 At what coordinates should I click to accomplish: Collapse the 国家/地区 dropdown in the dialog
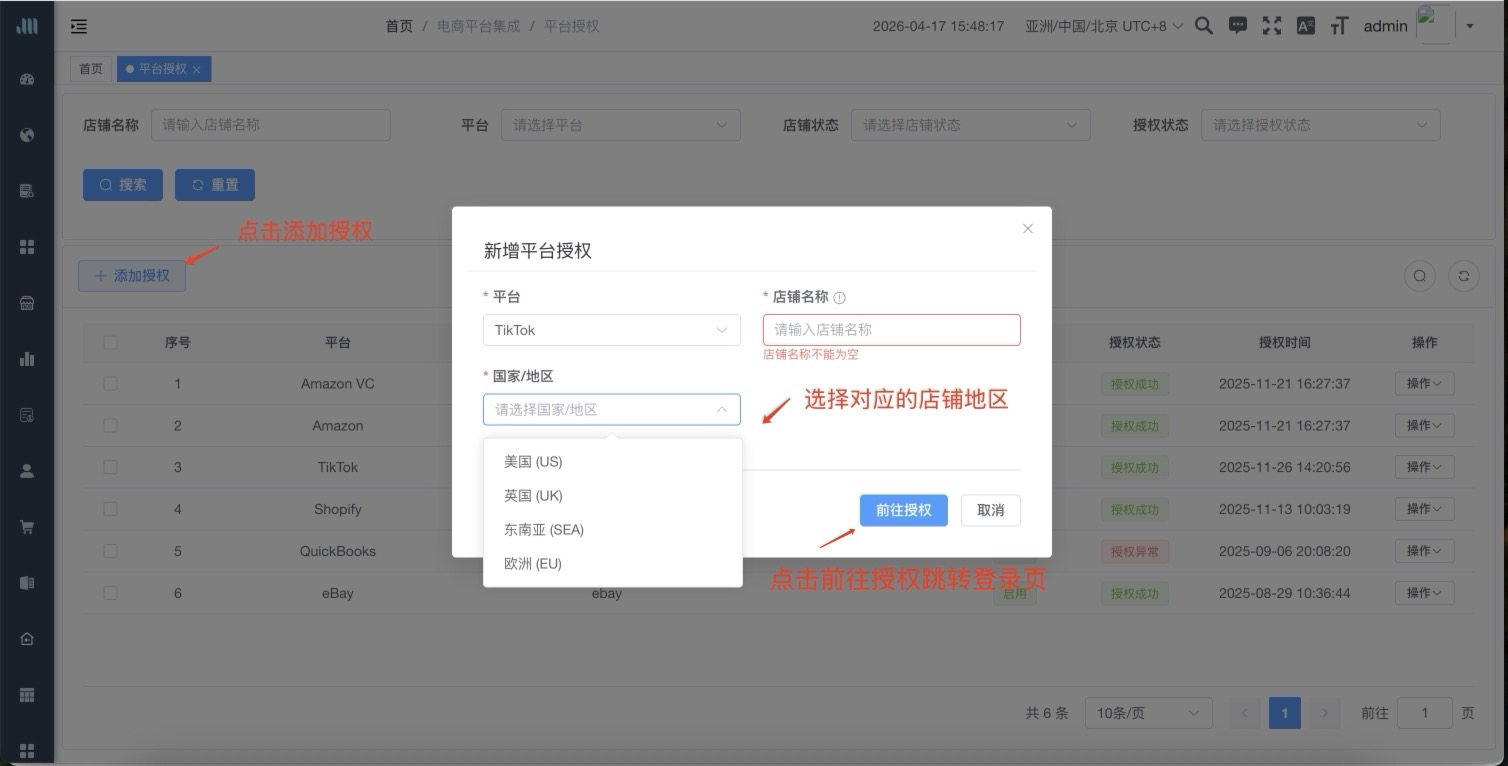point(612,409)
